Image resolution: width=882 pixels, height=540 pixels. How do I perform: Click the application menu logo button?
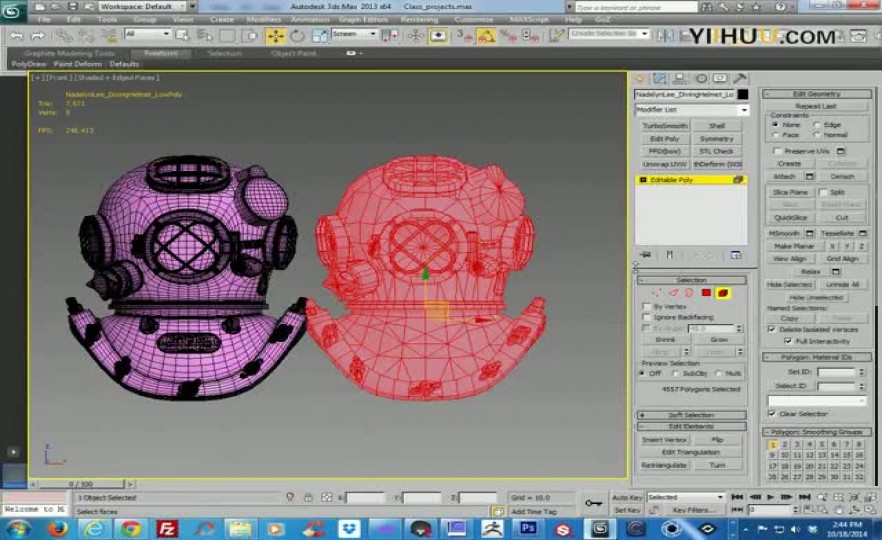(x=12, y=10)
